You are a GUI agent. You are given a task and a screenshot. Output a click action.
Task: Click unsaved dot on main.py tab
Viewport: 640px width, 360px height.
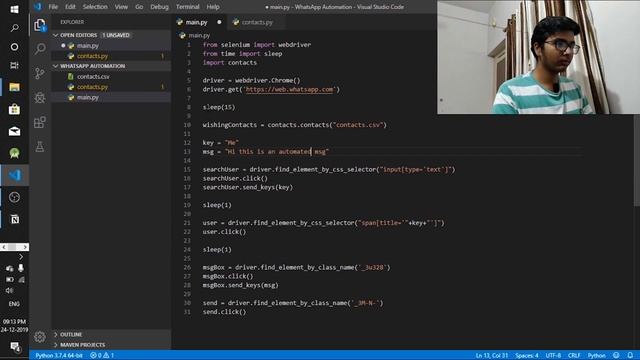[219, 22]
